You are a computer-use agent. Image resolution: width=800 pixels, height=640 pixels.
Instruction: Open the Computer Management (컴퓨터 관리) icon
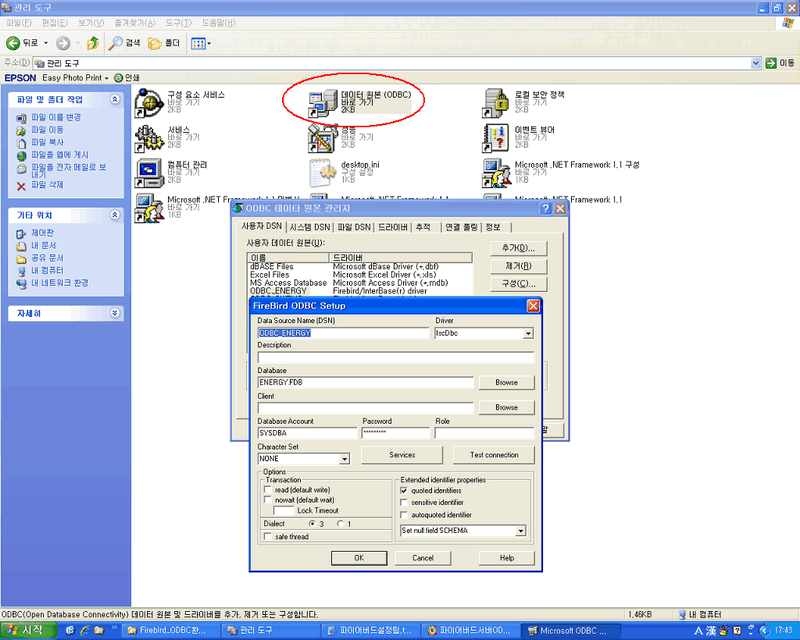click(148, 173)
